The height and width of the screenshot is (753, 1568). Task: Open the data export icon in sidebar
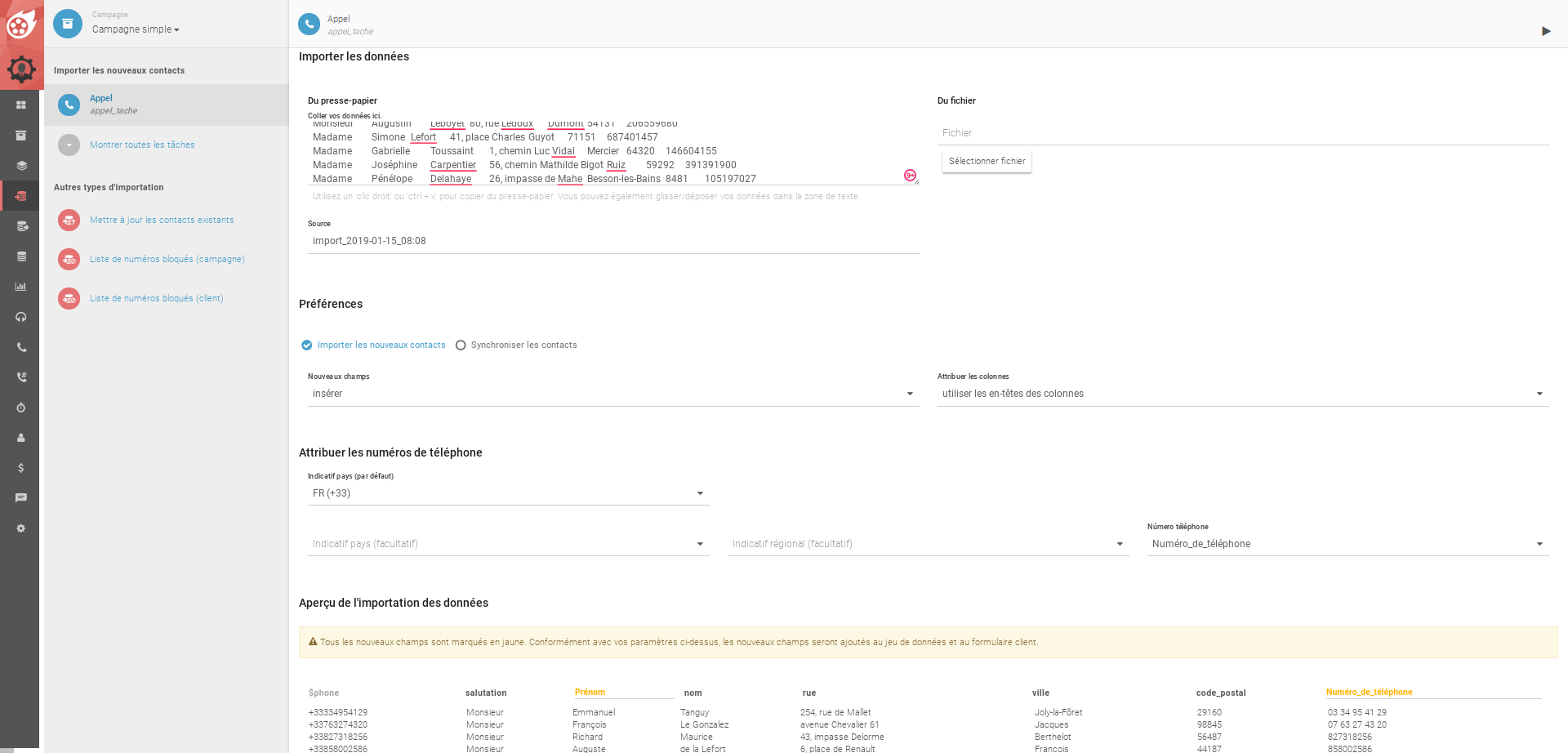[21, 226]
